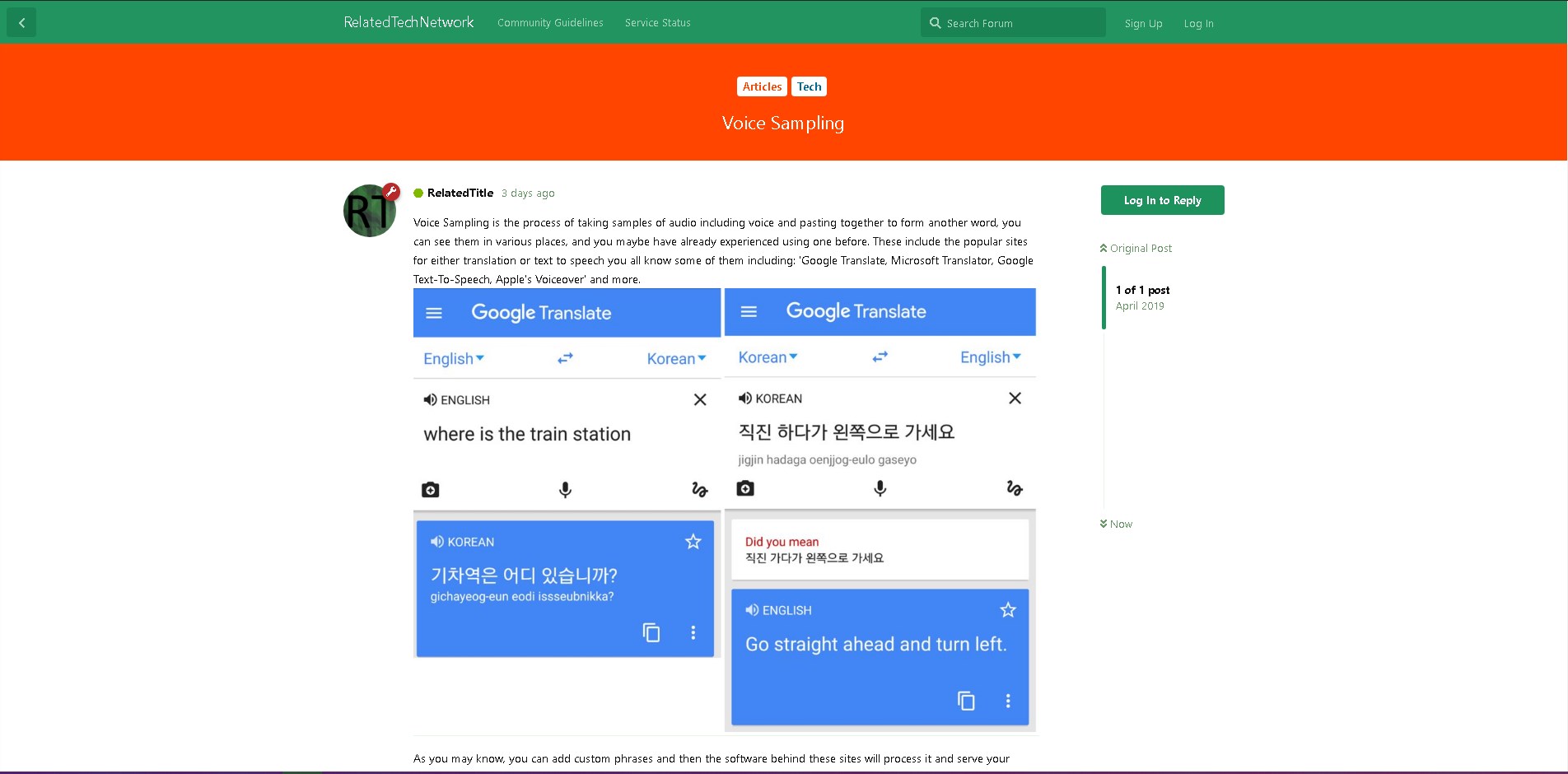Click the 'Did you mean' suggestion

click(880, 549)
